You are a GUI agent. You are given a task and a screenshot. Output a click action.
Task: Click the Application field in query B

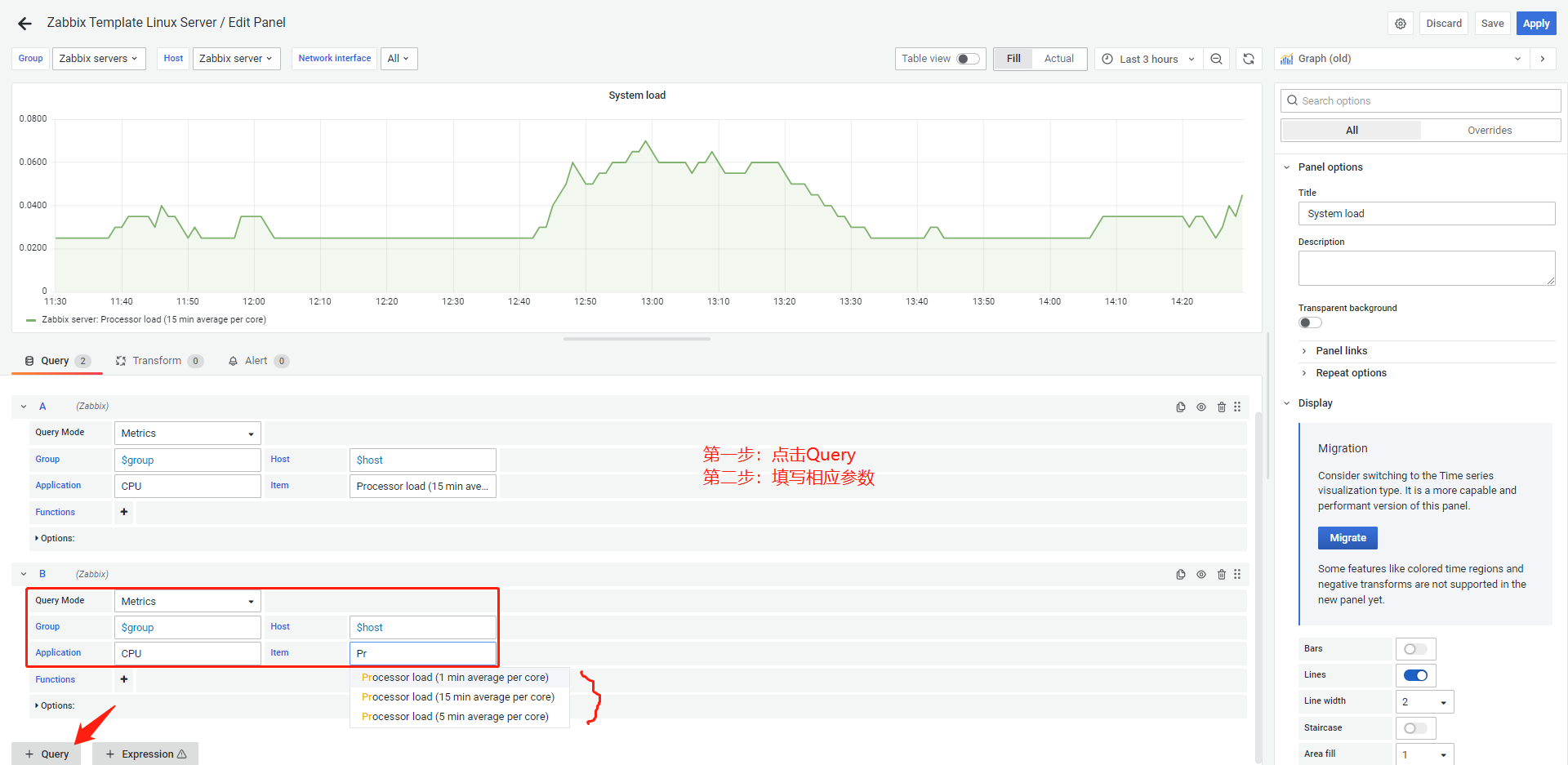187,654
